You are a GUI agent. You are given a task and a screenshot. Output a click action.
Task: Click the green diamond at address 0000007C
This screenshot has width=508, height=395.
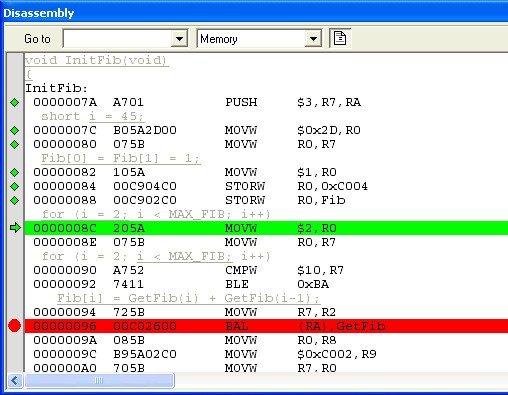(x=15, y=130)
